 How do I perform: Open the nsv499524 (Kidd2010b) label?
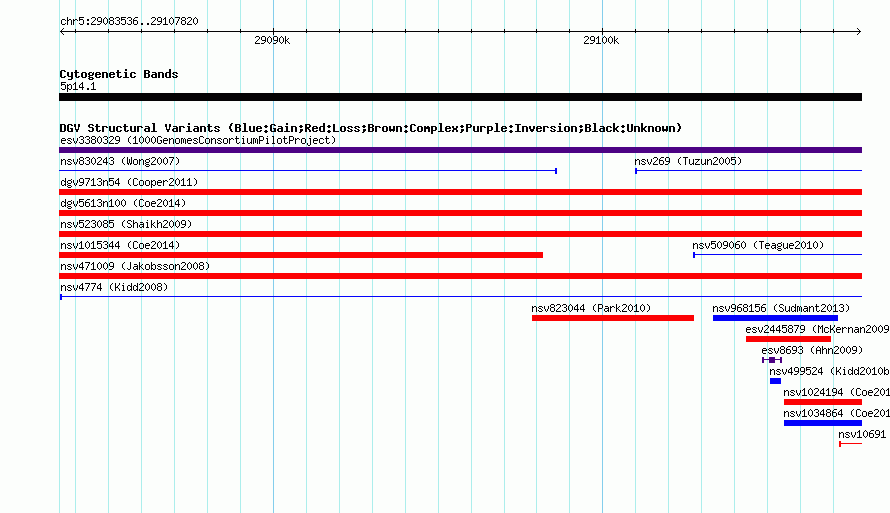(x=829, y=371)
